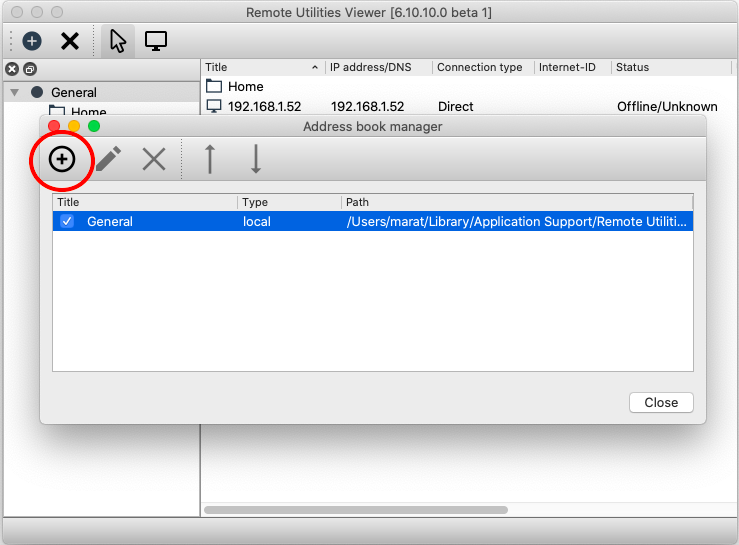Minimize the Address book manager window
Image resolution: width=739 pixels, height=545 pixels.
(74, 126)
